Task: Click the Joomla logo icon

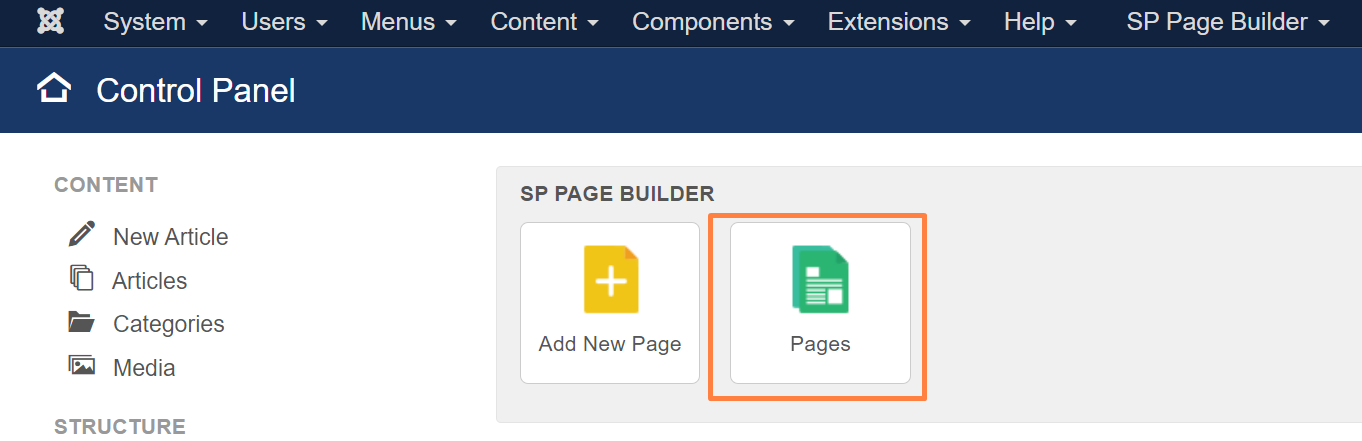Action: [51, 21]
